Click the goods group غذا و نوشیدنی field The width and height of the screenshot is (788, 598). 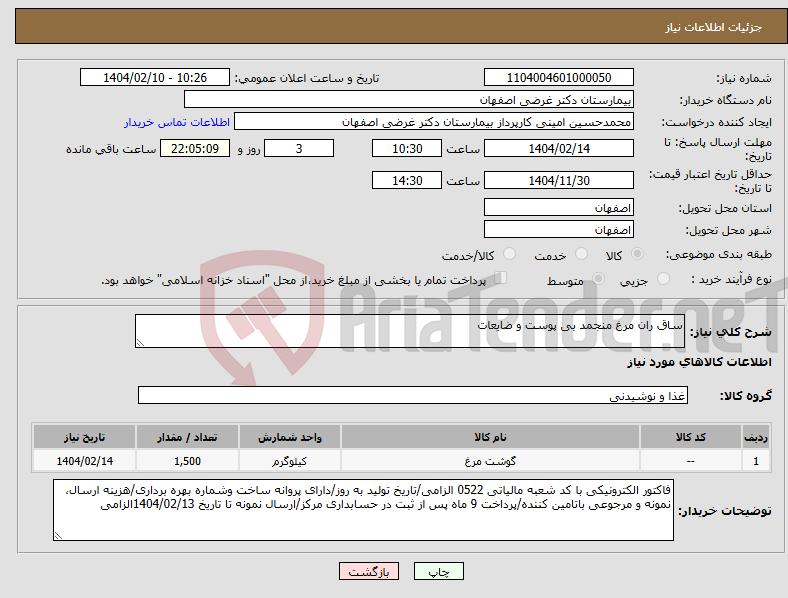pos(413,395)
